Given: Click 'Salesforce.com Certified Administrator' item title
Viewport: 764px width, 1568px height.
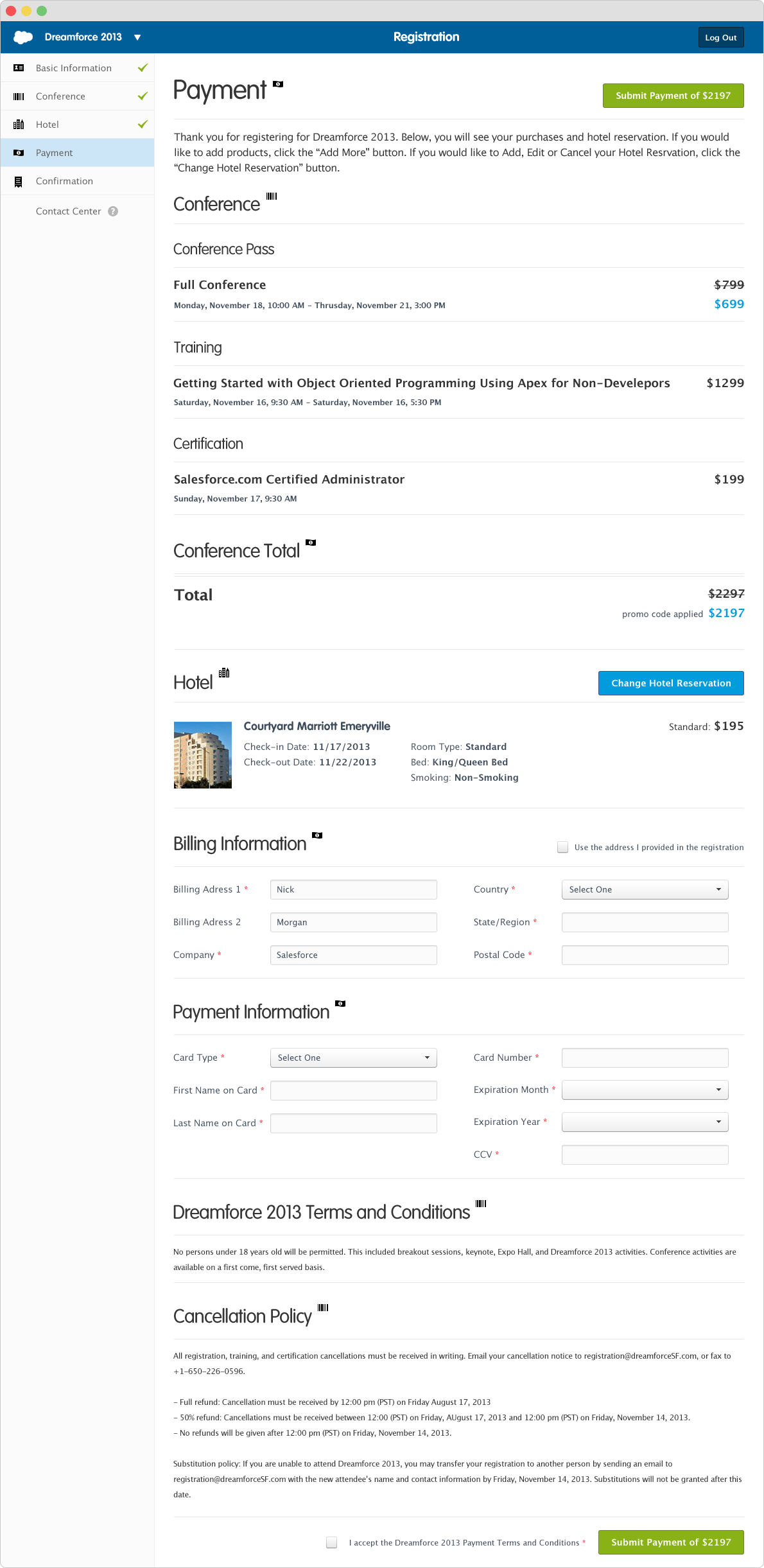Looking at the screenshot, I should click(x=289, y=480).
